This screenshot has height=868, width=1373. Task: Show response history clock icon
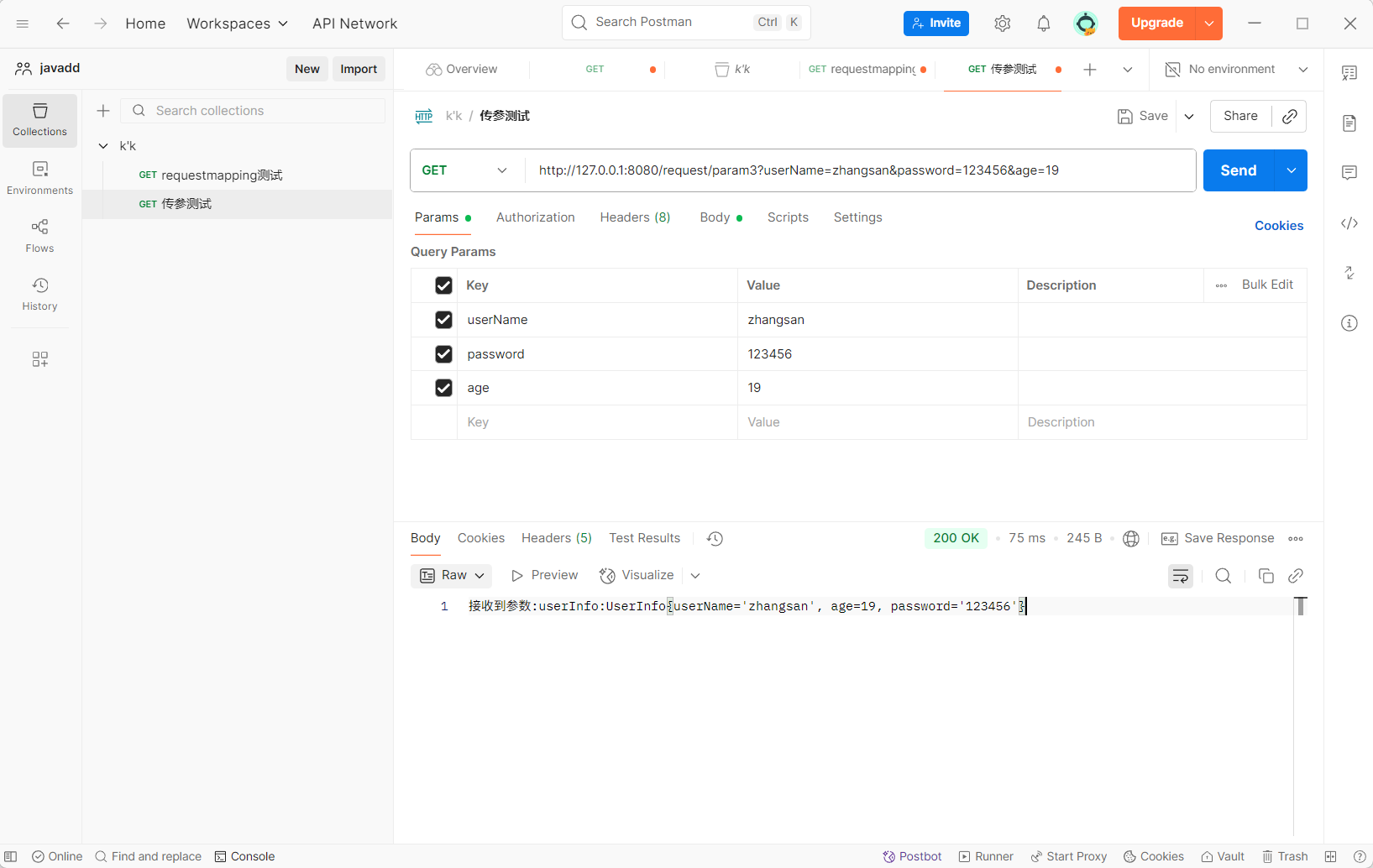pyautogui.click(x=715, y=539)
